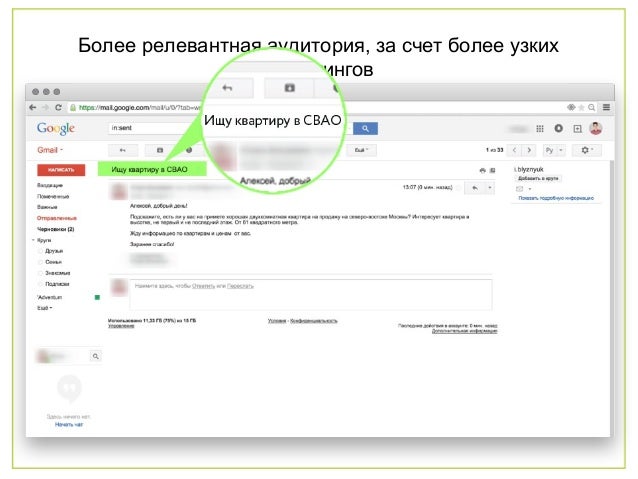Click the share plus-box icon

point(577,129)
